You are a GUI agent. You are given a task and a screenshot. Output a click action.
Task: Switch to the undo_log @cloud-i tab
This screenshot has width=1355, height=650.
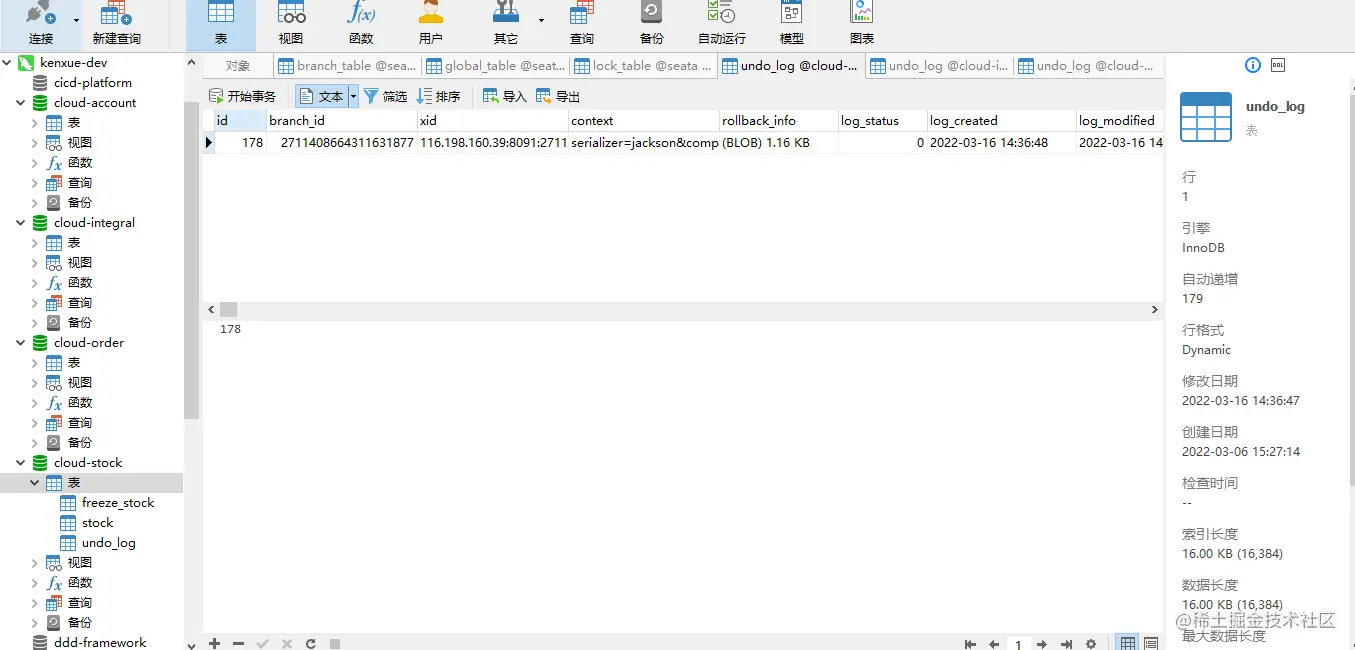tap(939, 66)
